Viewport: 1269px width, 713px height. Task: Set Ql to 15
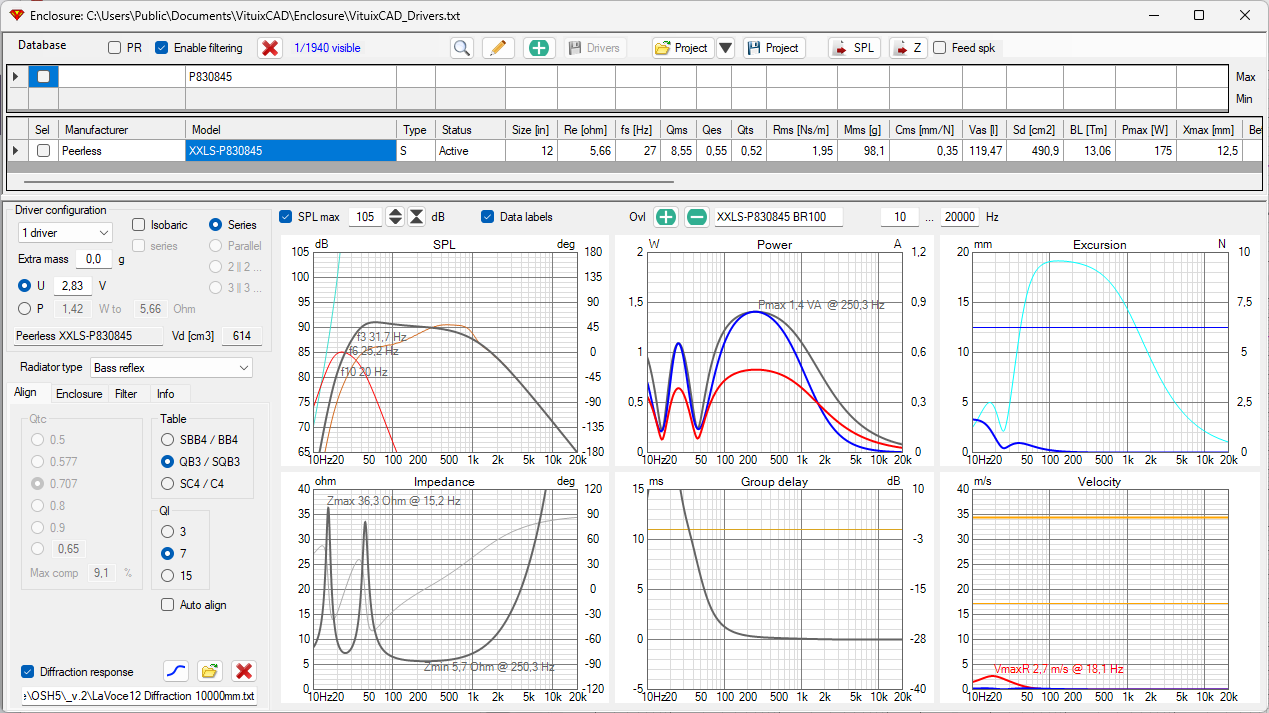click(x=168, y=576)
